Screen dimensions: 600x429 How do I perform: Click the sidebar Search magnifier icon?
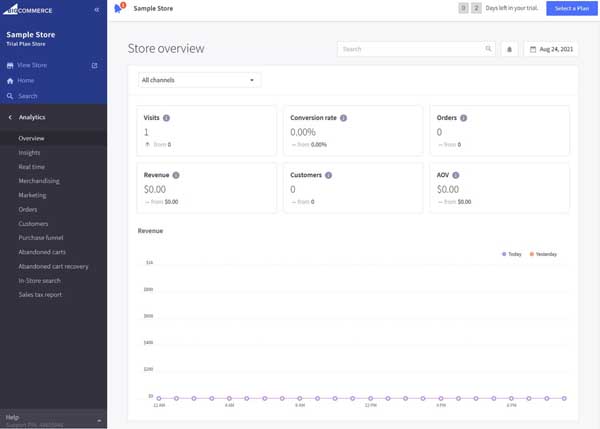coord(10,96)
